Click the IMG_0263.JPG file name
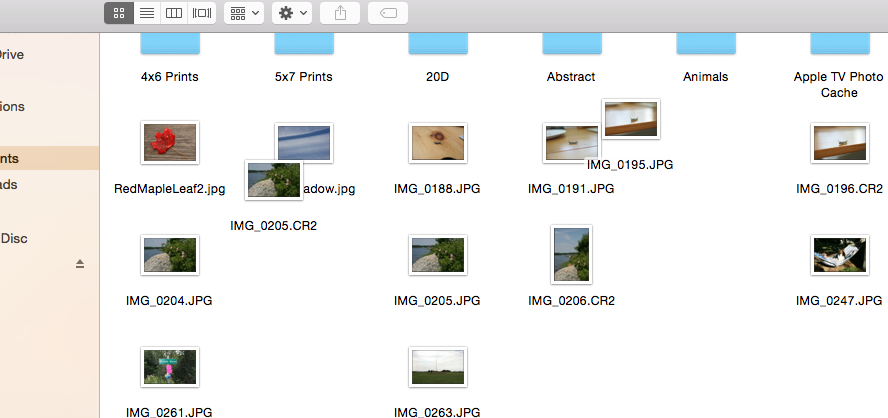 (x=437, y=412)
